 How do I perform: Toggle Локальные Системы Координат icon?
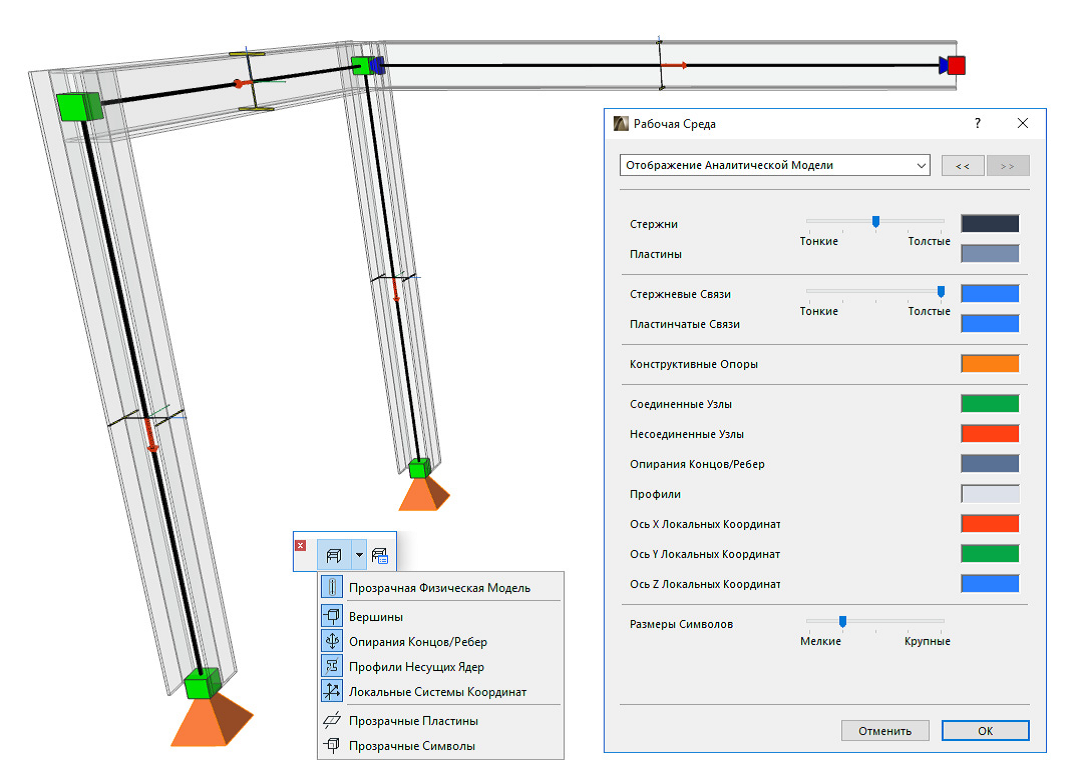click(331, 692)
